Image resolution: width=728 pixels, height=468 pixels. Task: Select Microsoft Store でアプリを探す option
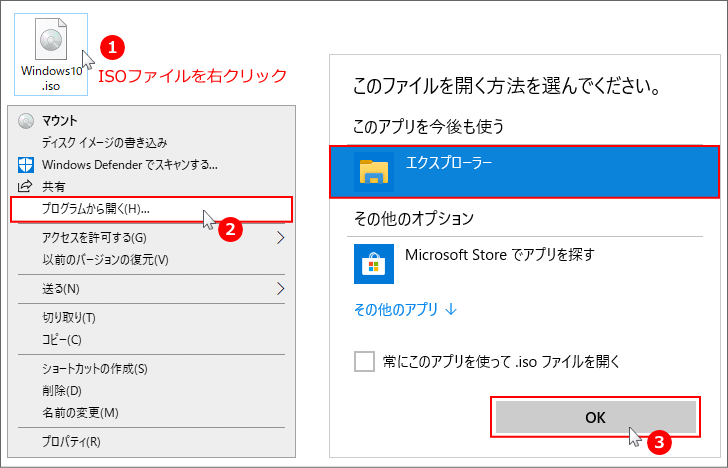pos(525,264)
